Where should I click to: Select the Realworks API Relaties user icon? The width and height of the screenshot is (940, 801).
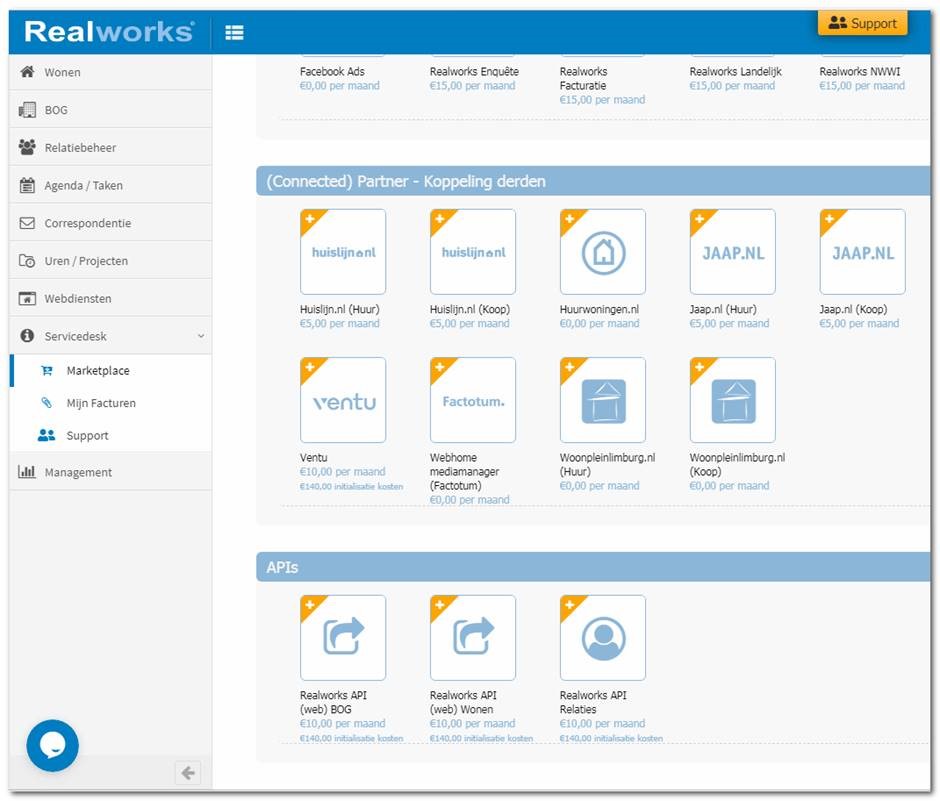pos(603,638)
